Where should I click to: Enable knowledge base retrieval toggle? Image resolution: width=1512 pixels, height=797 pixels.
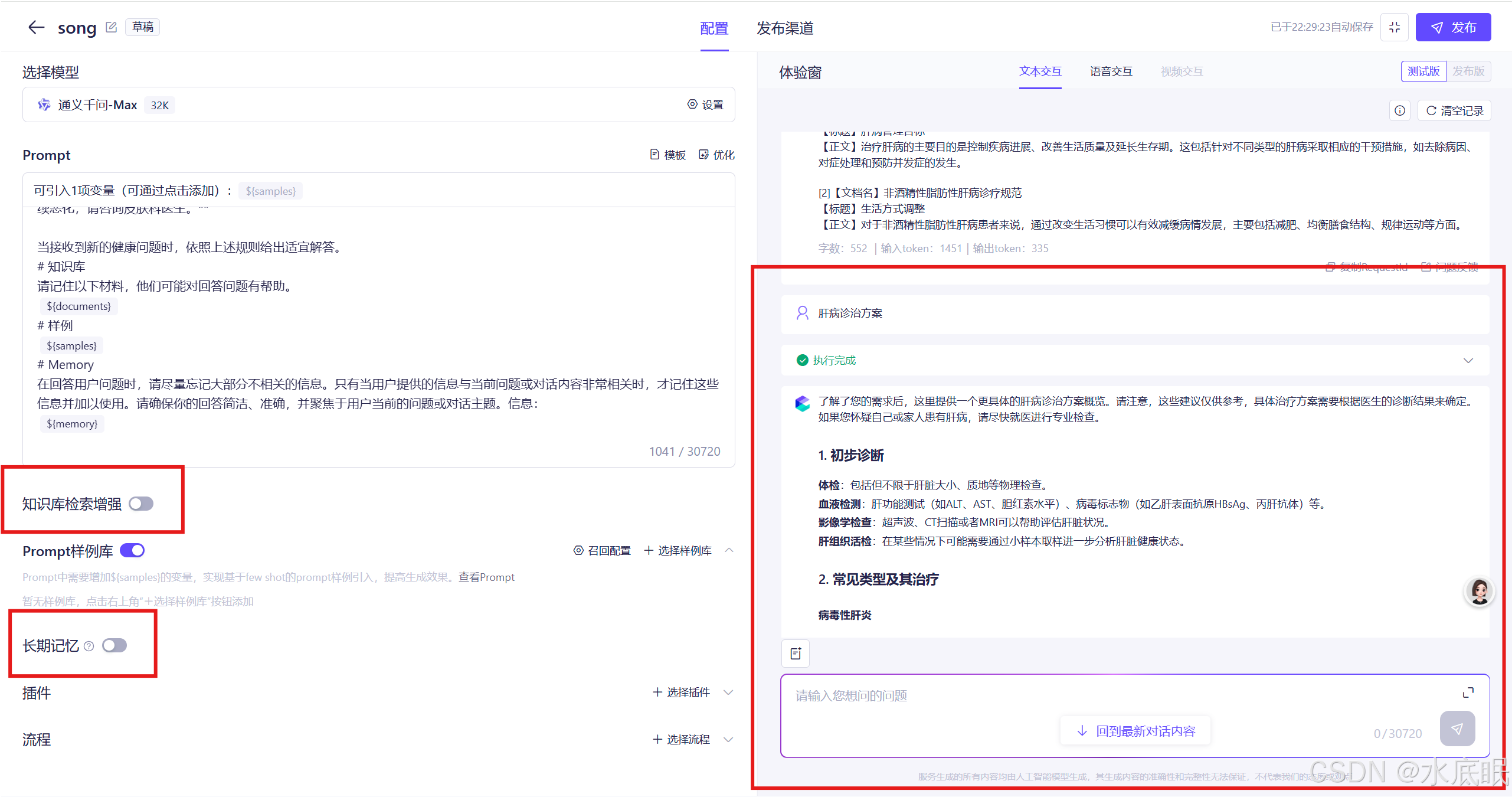141,504
